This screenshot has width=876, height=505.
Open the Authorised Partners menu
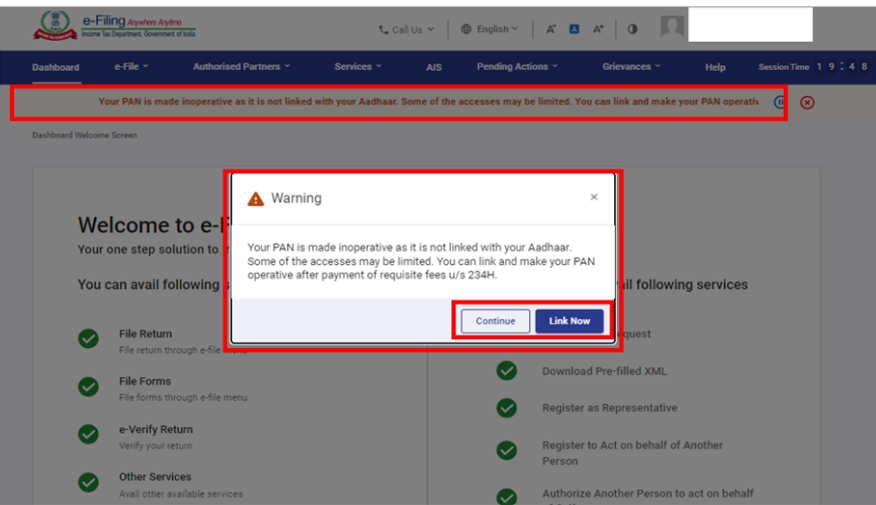tap(241, 67)
